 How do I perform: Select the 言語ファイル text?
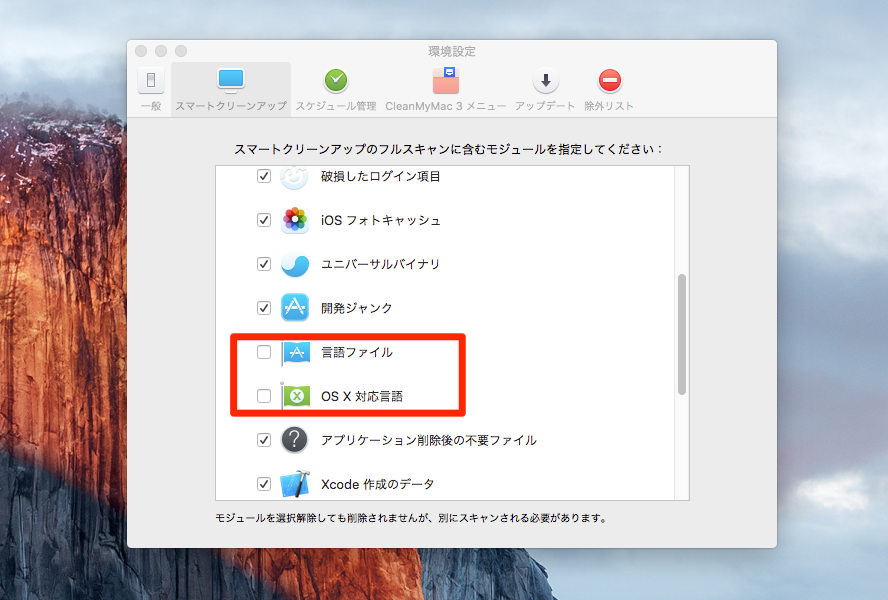click(357, 352)
